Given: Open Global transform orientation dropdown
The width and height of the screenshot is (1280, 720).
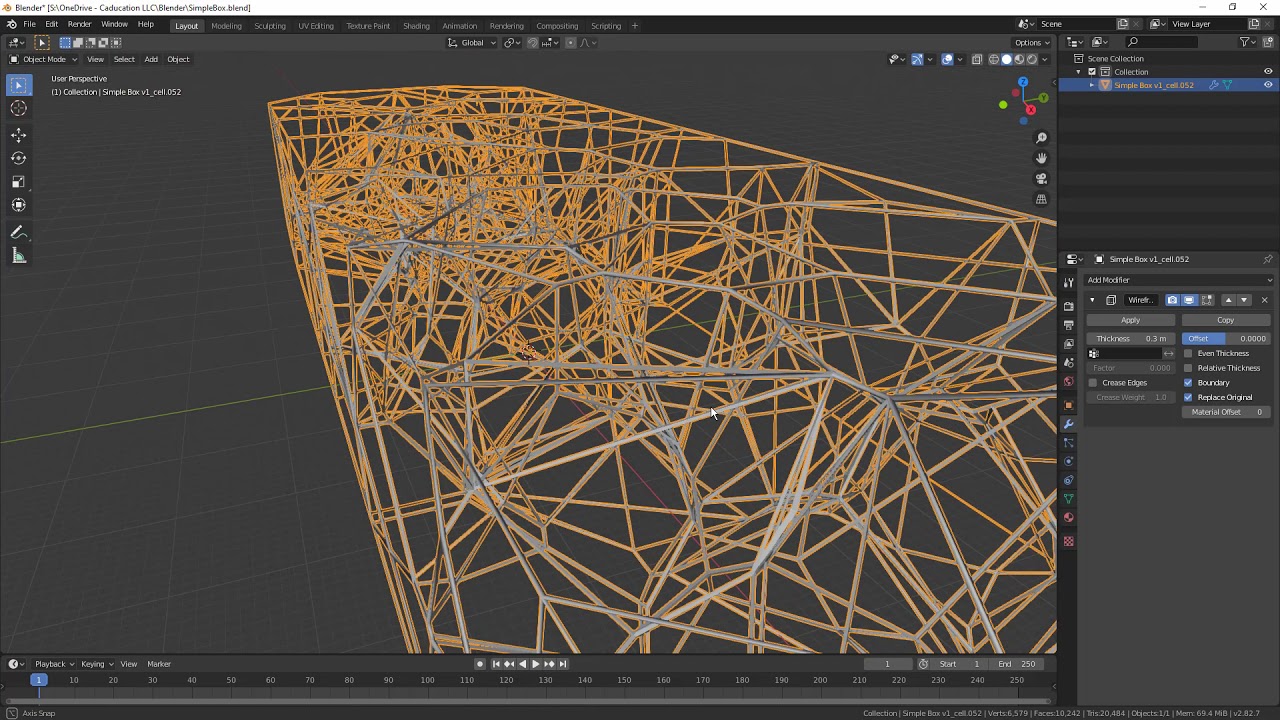Looking at the screenshot, I should (471, 42).
